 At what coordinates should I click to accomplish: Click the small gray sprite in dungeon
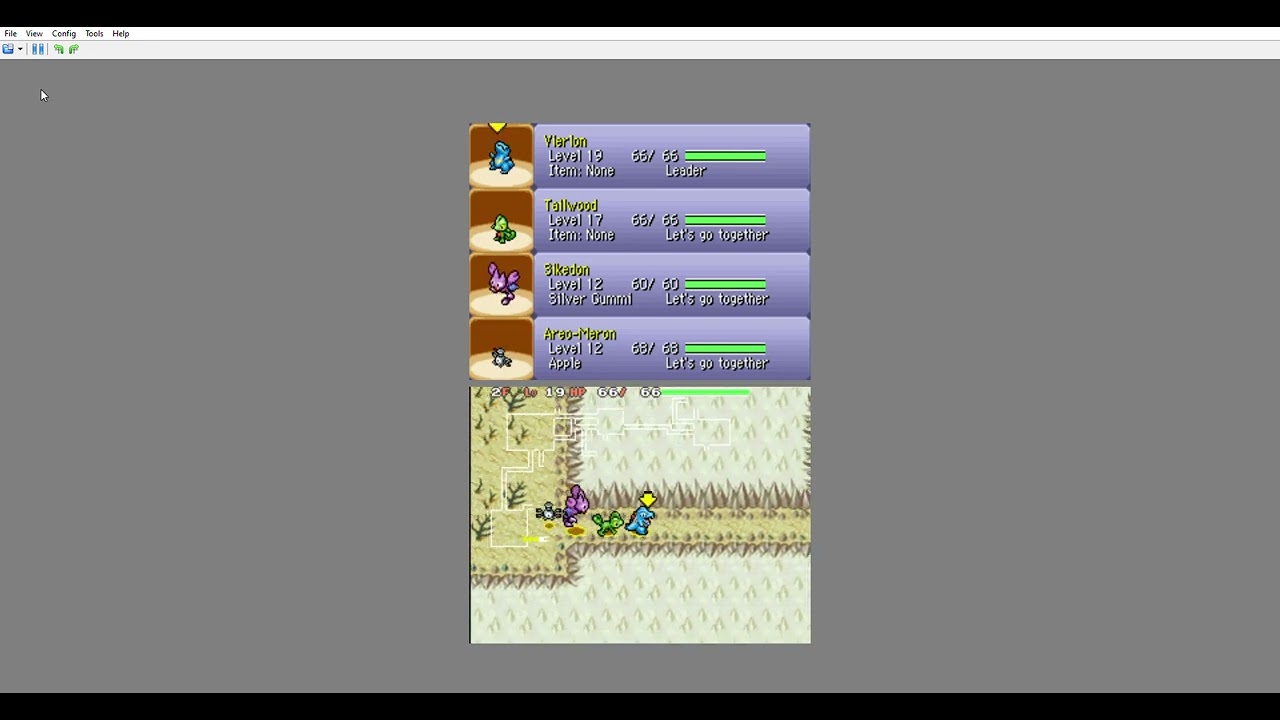548,513
